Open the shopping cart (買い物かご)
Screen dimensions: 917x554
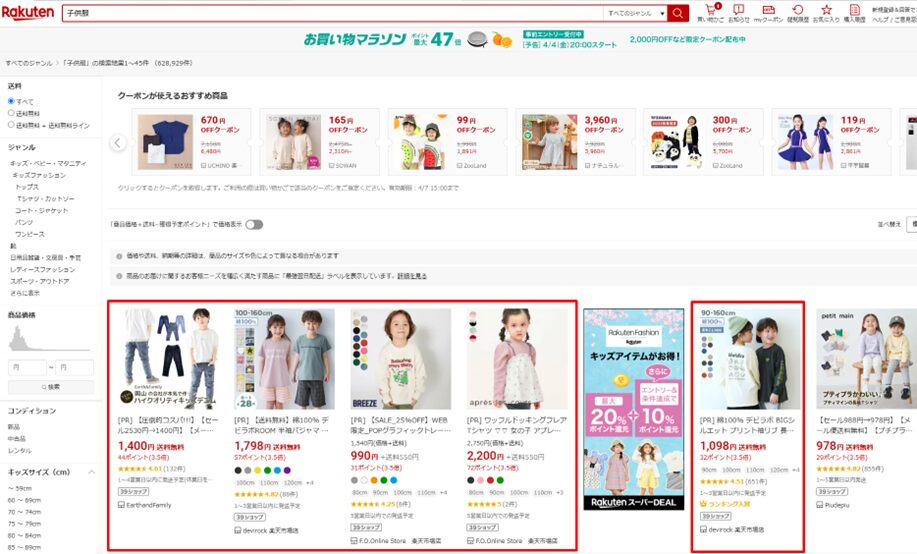[710, 12]
